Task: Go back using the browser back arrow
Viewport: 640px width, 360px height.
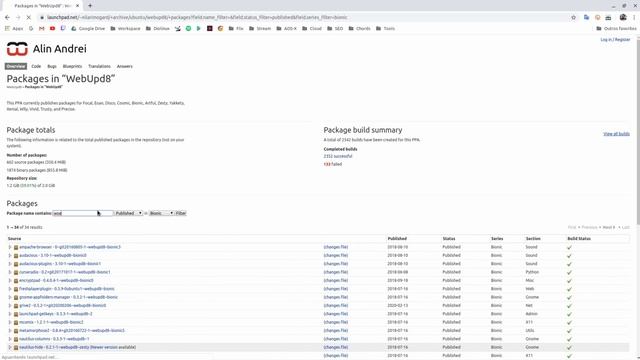Action: tap(7, 18)
